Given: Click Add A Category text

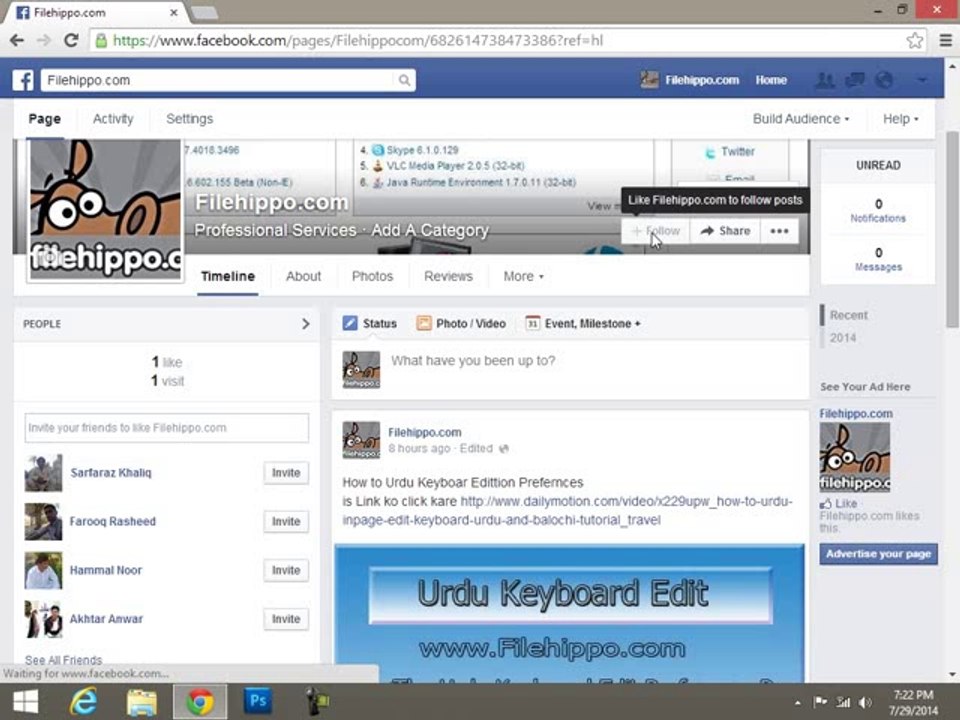Looking at the screenshot, I should click(x=430, y=230).
